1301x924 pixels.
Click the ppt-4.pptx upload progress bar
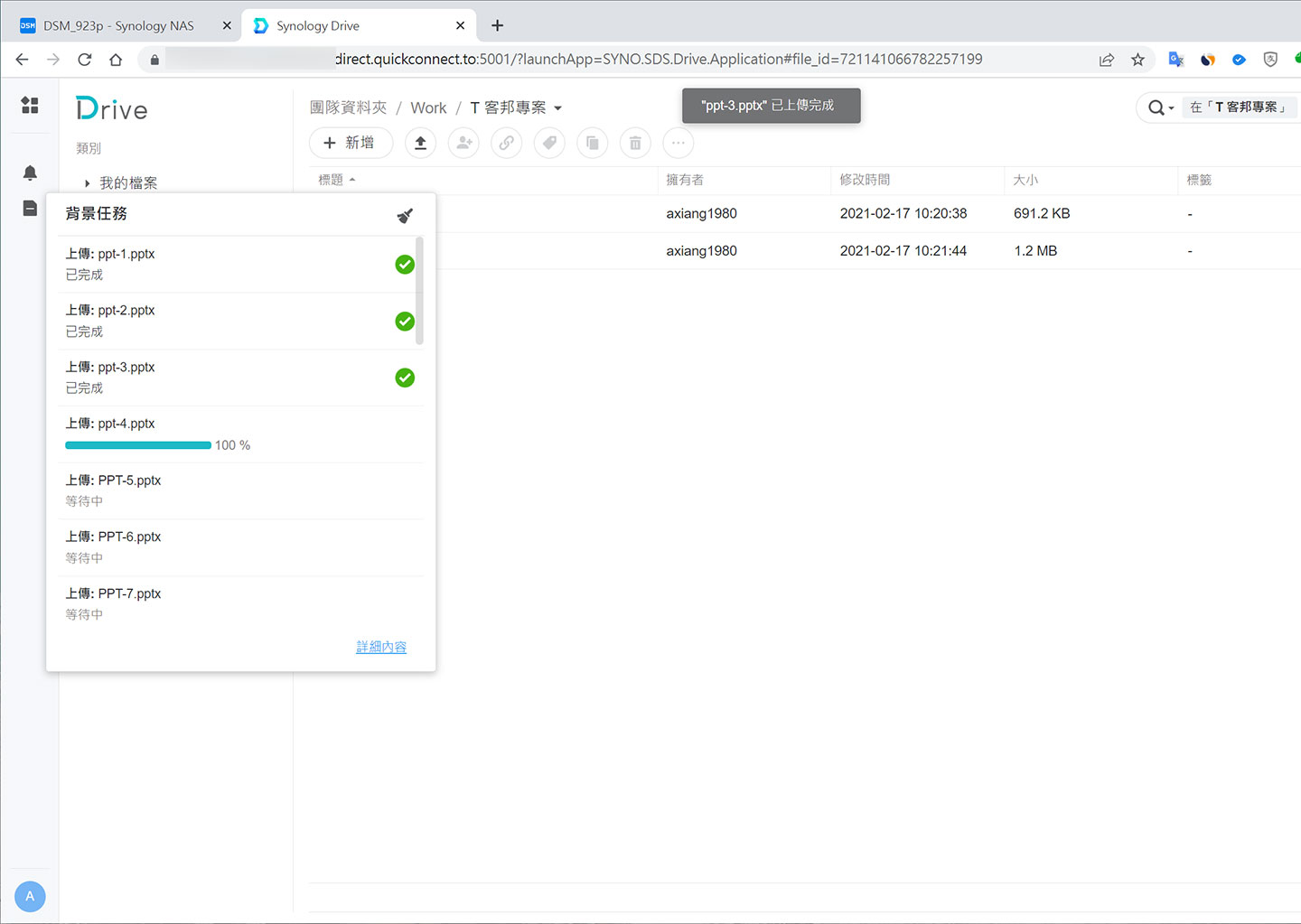(x=138, y=445)
